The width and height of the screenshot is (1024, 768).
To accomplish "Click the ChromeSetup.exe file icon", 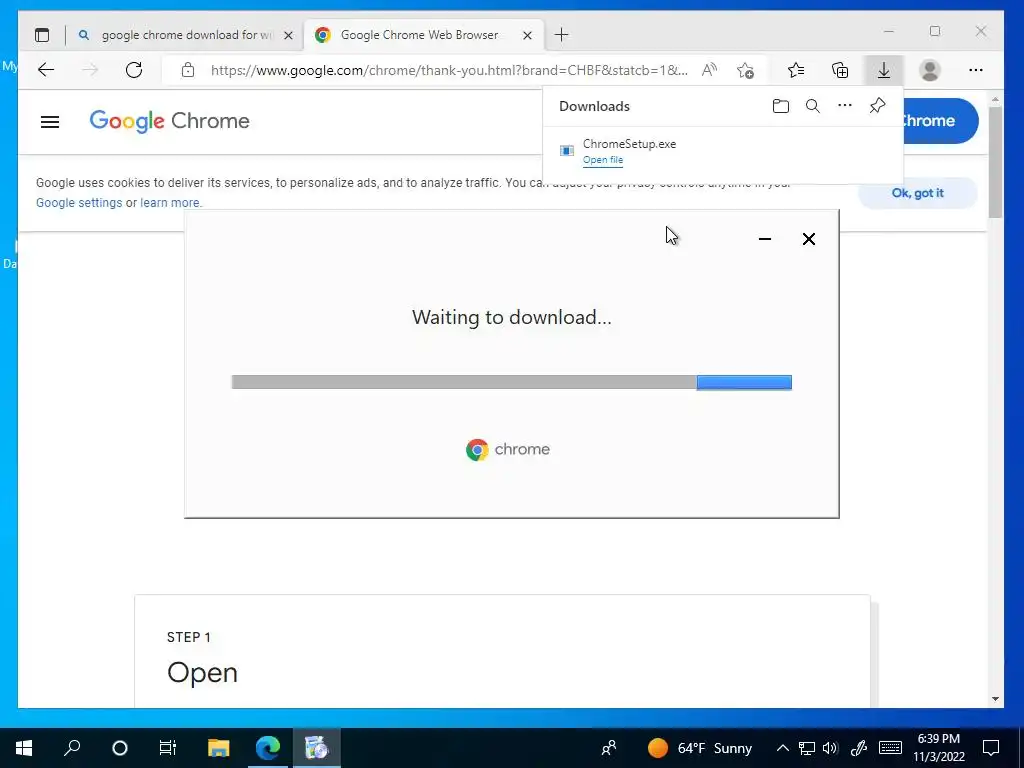I will pos(567,151).
